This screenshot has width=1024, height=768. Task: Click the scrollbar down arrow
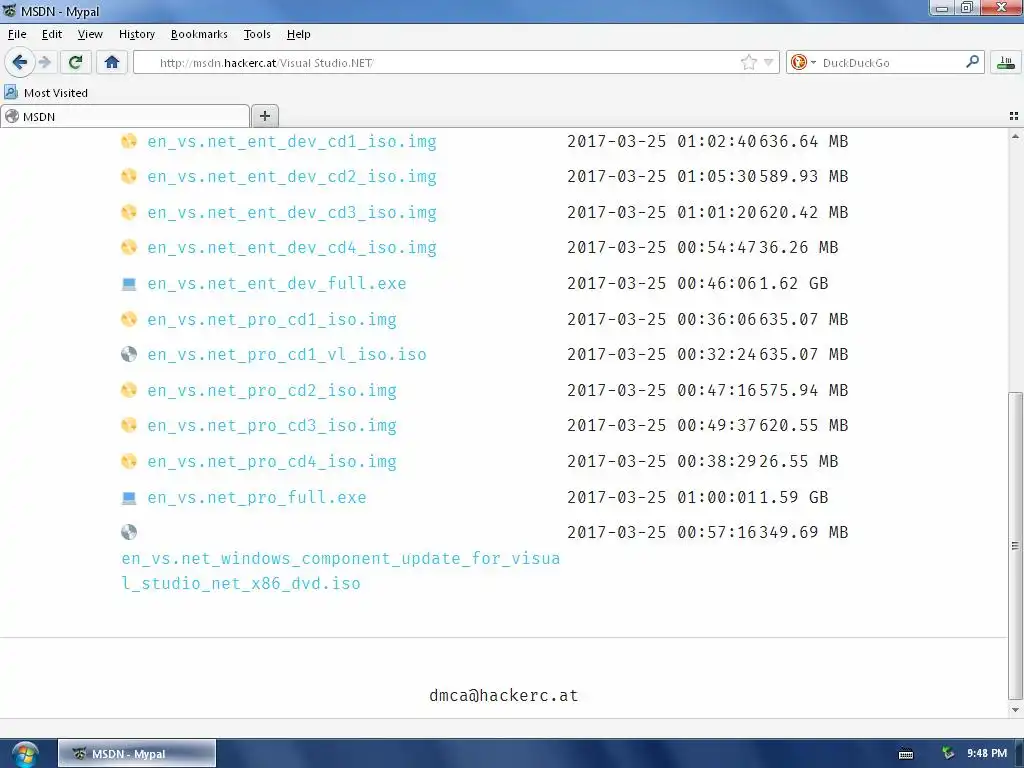[x=1015, y=710]
